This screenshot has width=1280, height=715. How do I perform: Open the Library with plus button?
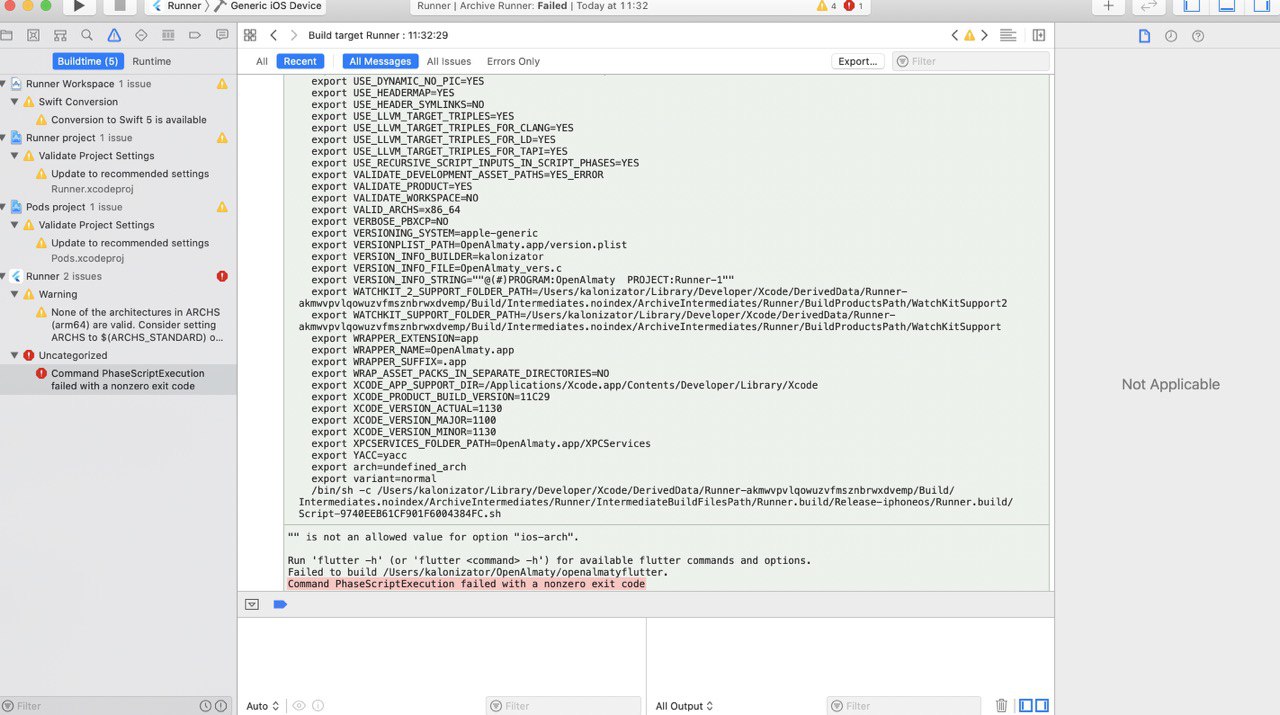(1108, 6)
